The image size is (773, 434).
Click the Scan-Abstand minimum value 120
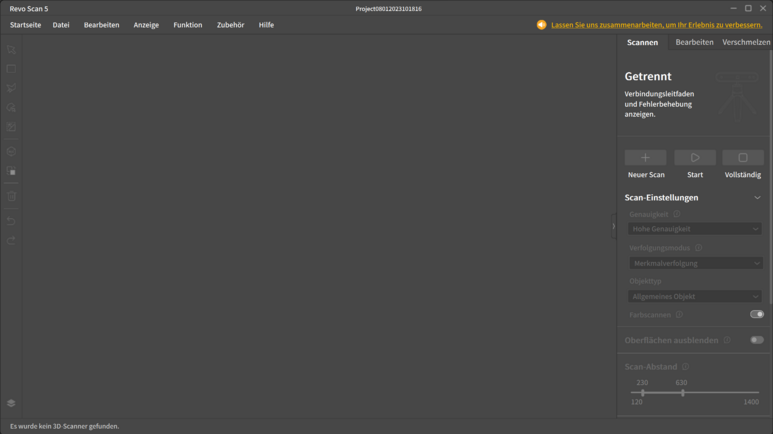pyautogui.click(x=636, y=402)
